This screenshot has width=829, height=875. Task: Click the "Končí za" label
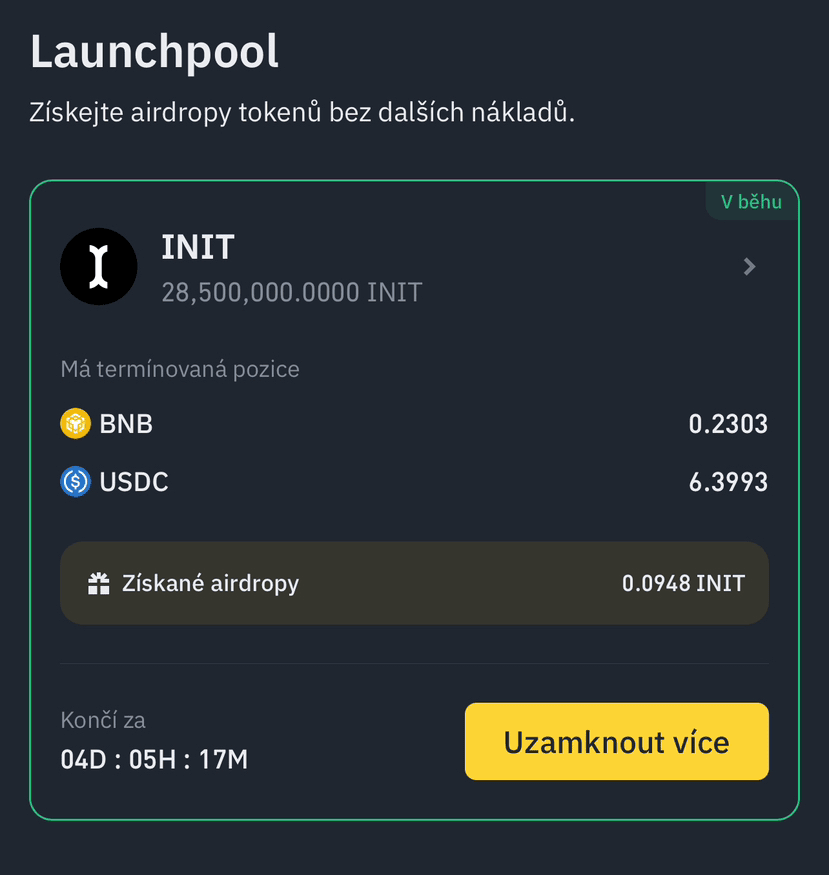tap(103, 720)
